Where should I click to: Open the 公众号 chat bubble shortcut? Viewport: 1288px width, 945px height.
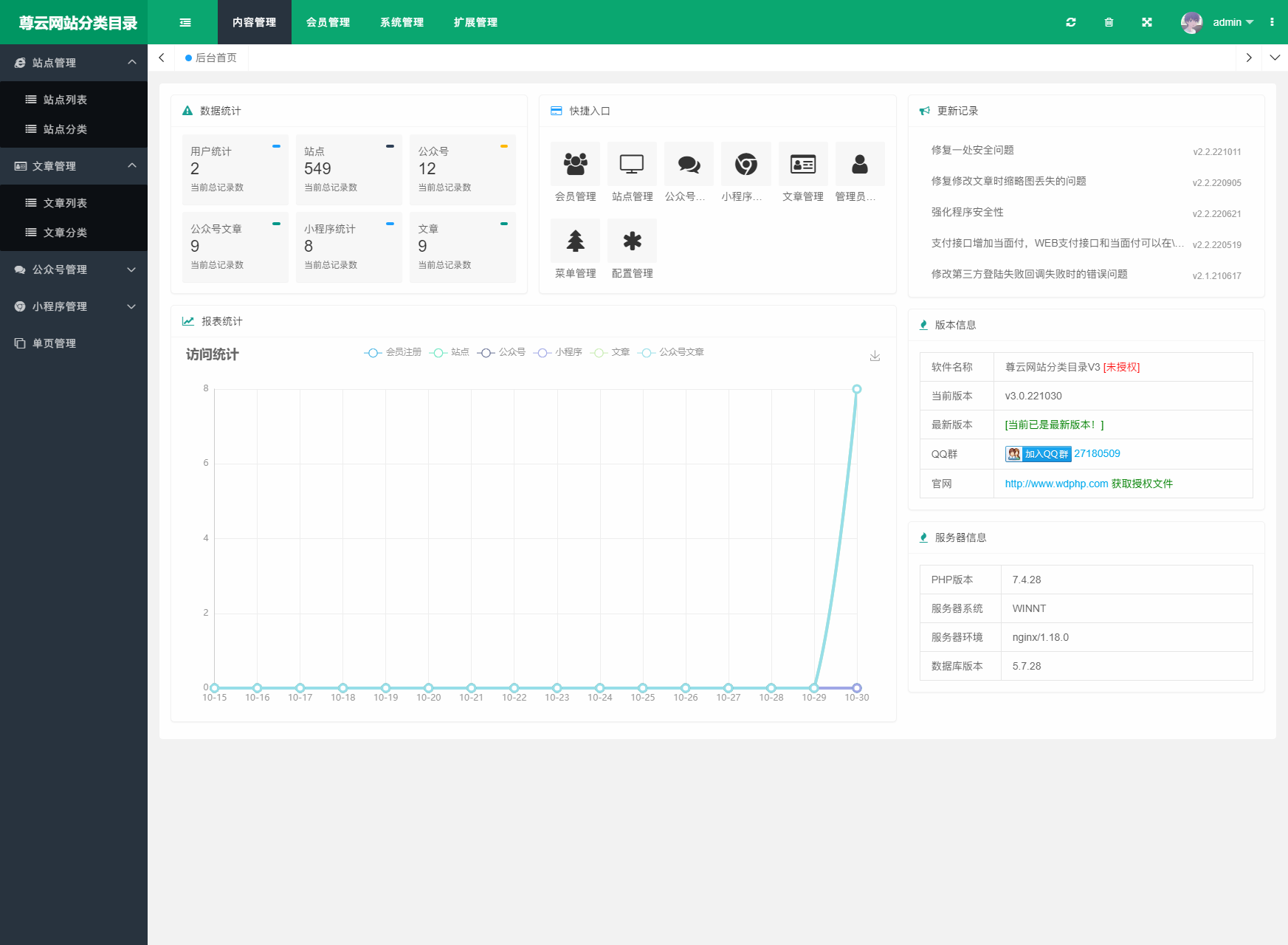click(689, 164)
